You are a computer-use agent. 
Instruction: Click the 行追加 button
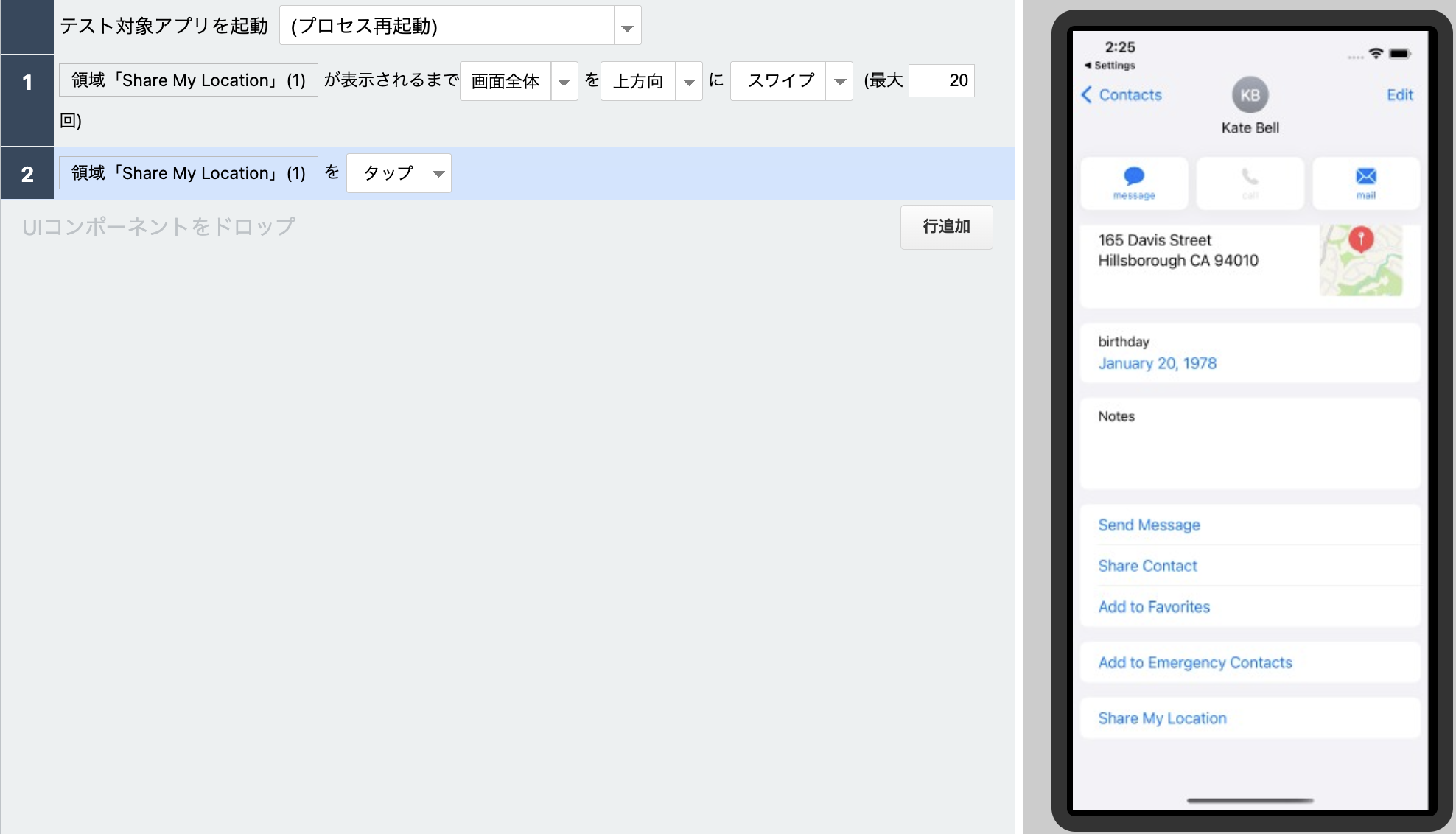click(x=946, y=227)
